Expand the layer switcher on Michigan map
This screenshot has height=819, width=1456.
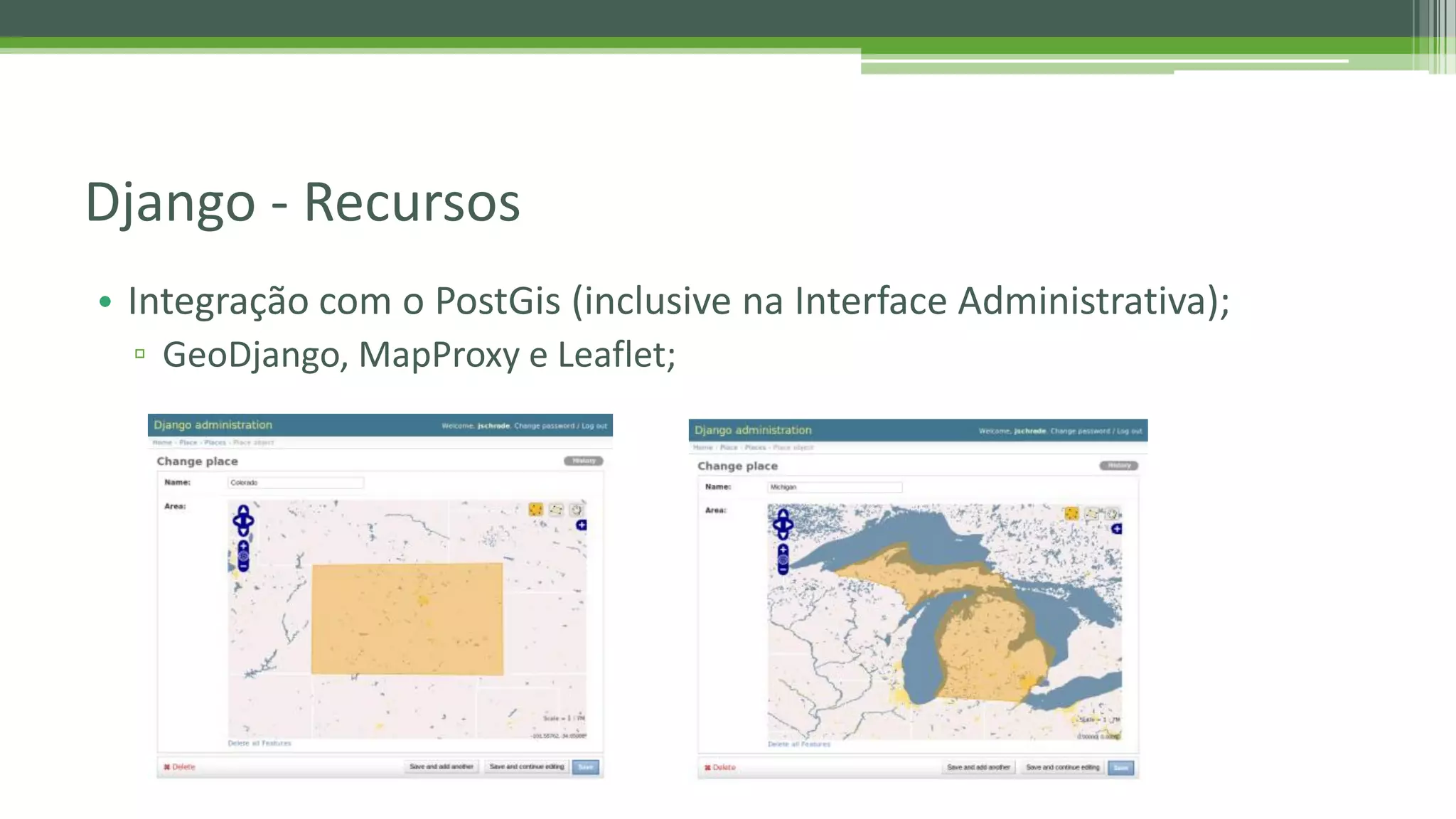point(1117,529)
